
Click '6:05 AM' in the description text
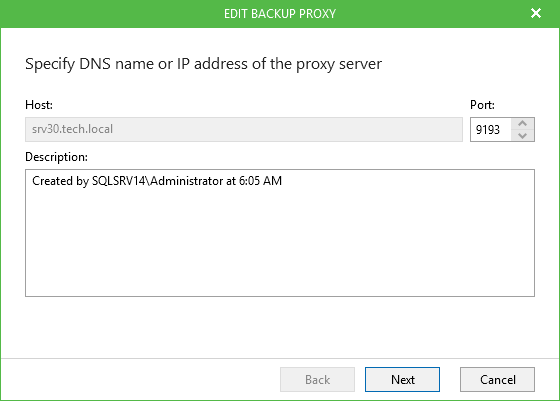[x=260, y=181]
